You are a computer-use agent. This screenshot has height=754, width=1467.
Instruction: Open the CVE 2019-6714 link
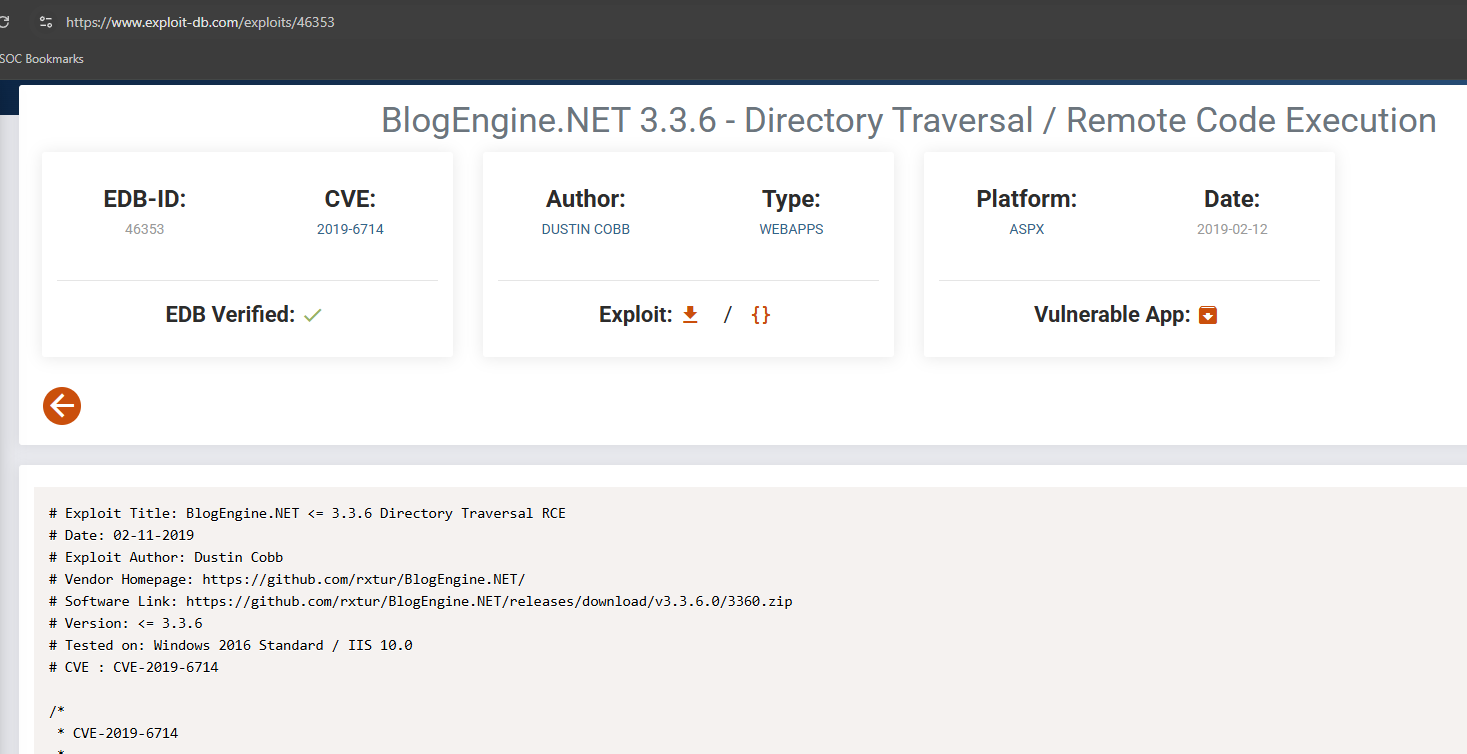(x=350, y=229)
